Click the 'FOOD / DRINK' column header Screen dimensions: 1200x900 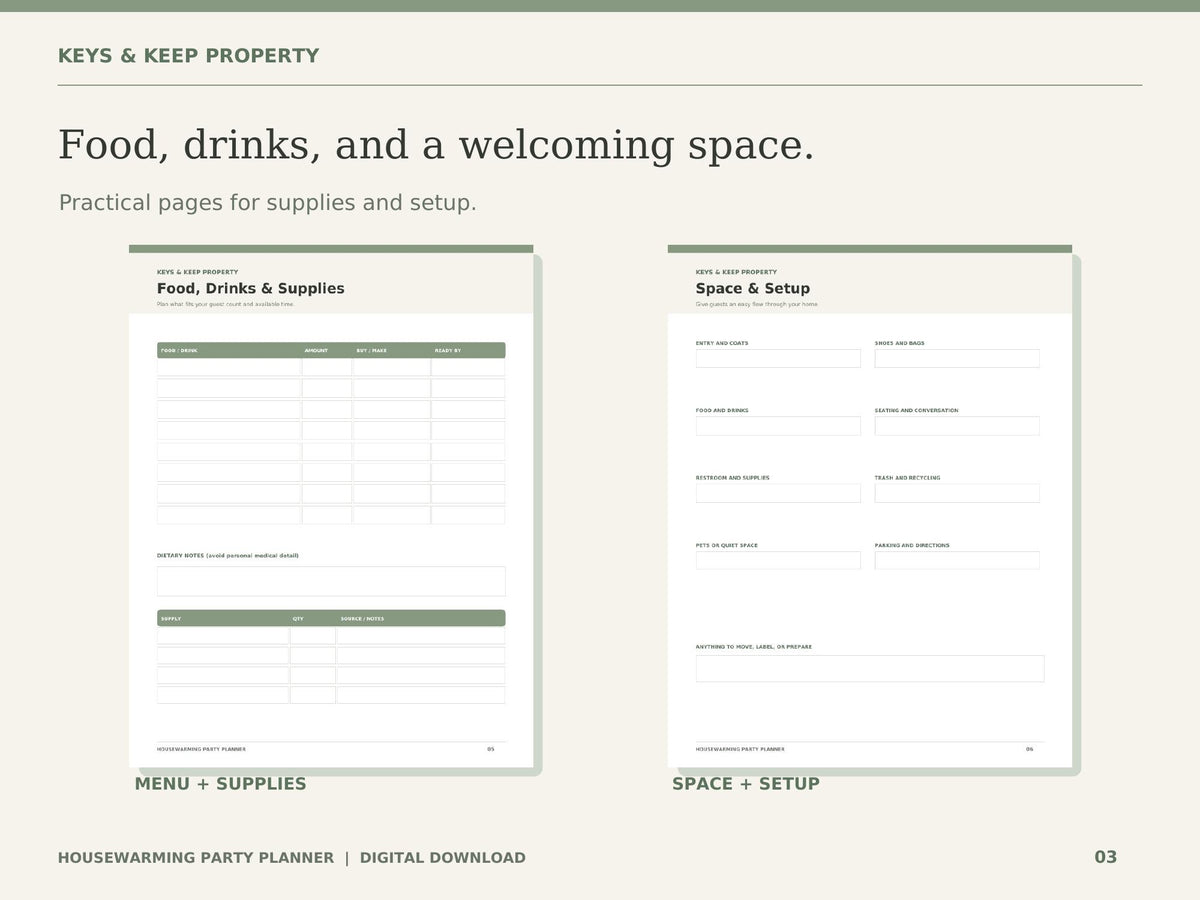click(x=180, y=351)
